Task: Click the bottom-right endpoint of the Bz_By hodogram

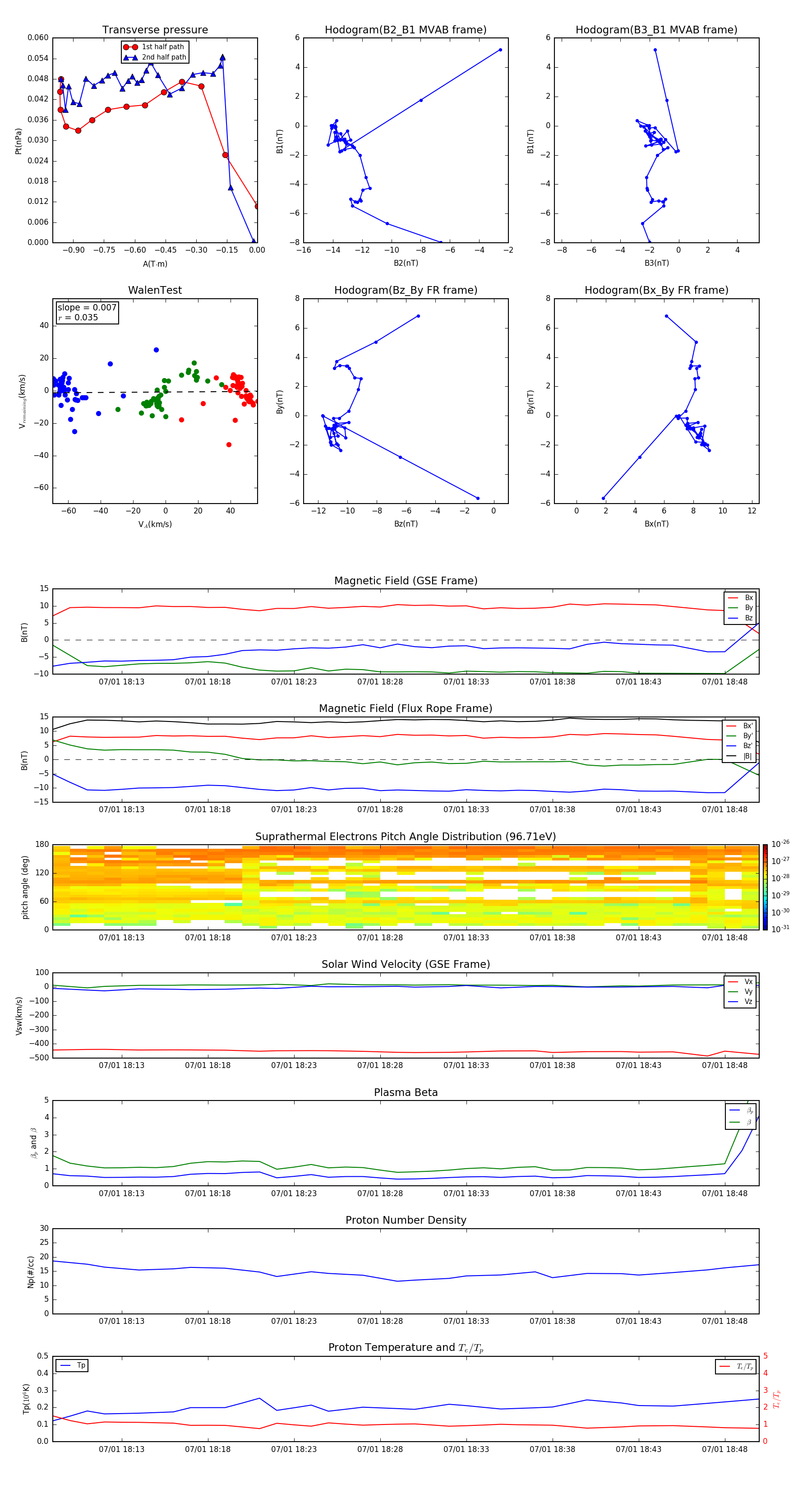Action: (x=477, y=498)
